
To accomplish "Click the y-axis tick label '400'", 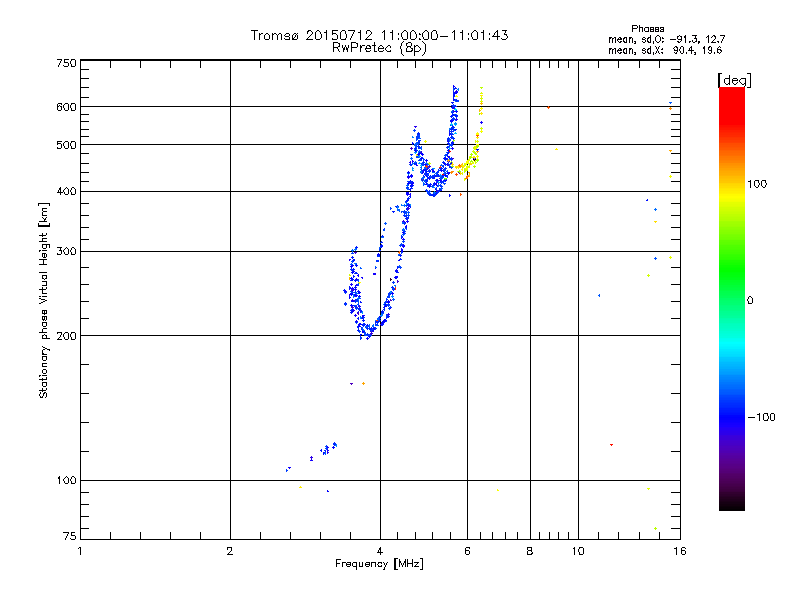I will 66,191.
